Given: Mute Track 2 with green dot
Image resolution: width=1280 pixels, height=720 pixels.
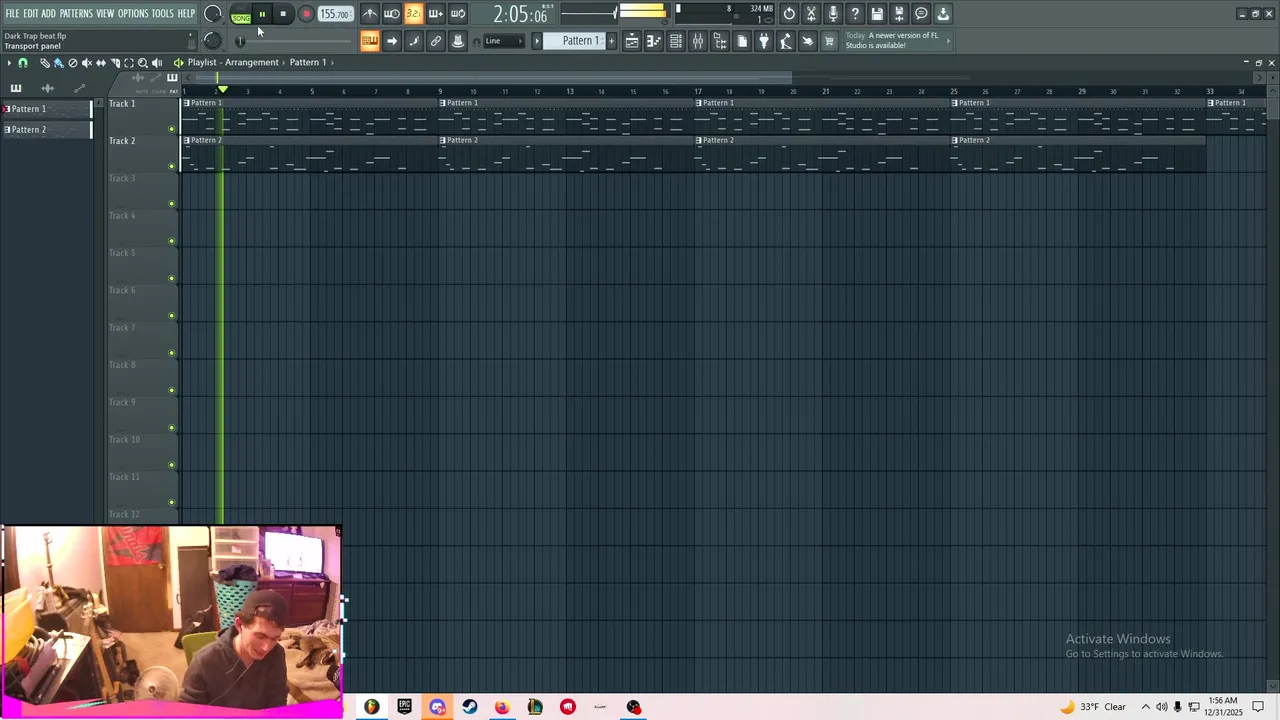Looking at the screenshot, I should click(x=172, y=166).
